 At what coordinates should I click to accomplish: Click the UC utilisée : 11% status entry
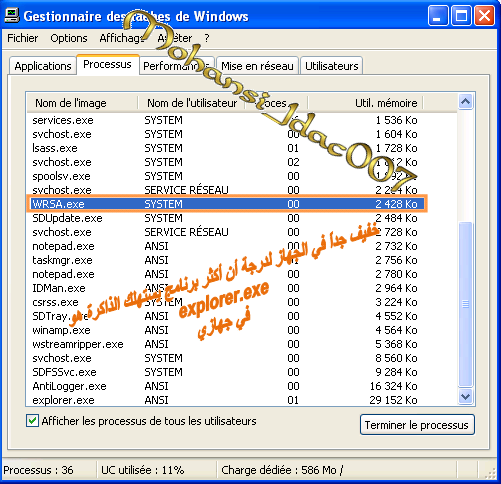point(143,470)
